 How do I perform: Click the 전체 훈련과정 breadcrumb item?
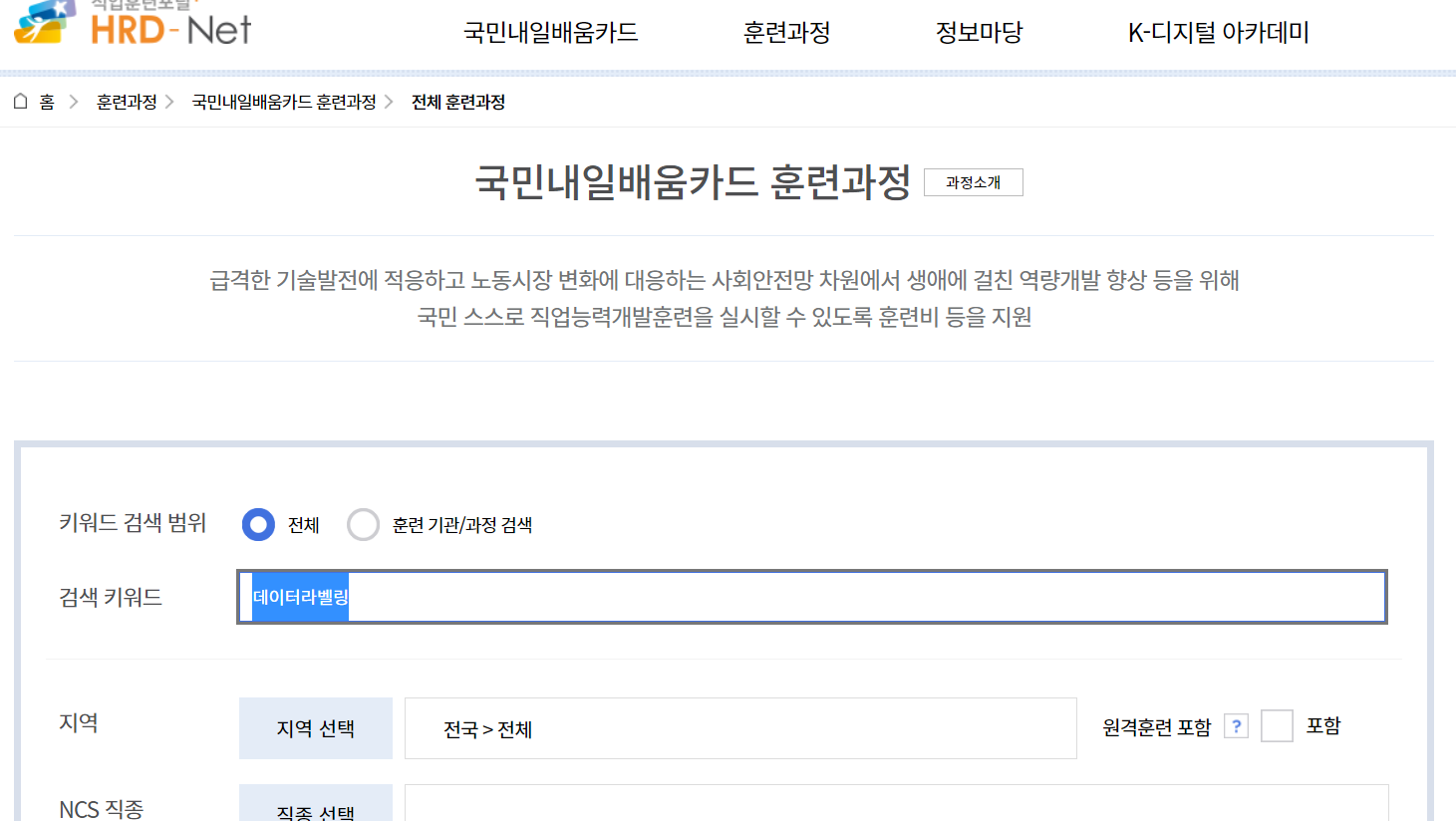pos(458,102)
